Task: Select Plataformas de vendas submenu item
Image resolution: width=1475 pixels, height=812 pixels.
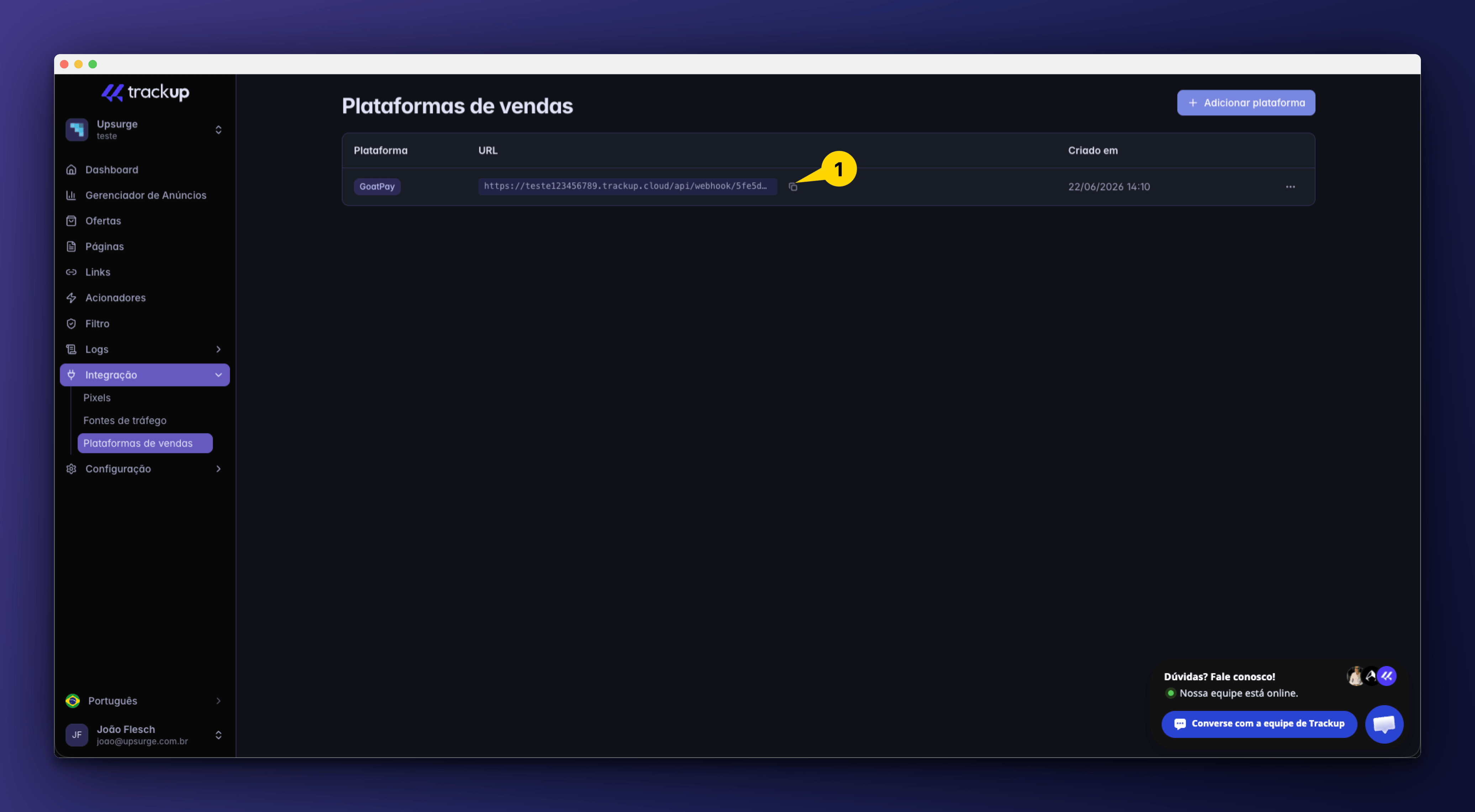Action: point(145,443)
